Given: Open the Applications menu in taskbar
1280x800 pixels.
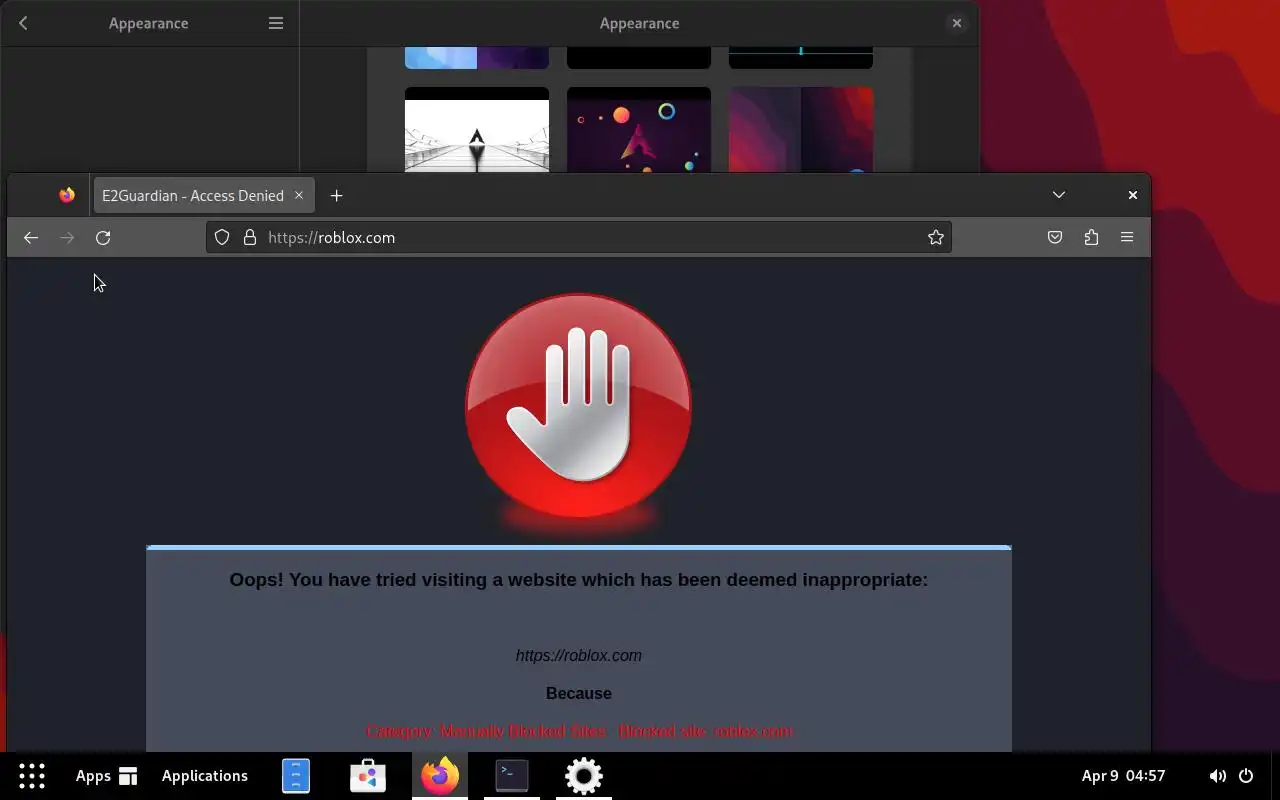Looking at the screenshot, I should 205,775.
